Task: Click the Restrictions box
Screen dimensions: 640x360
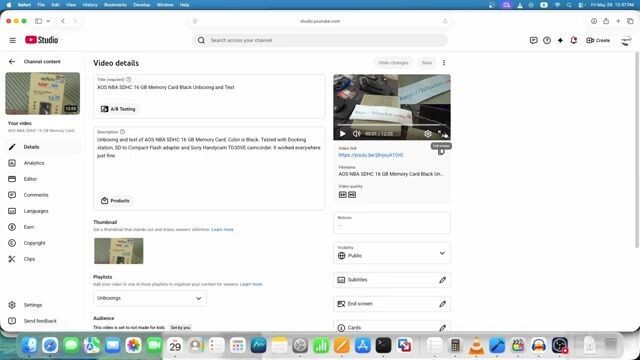Action: (x=392, y=223)
